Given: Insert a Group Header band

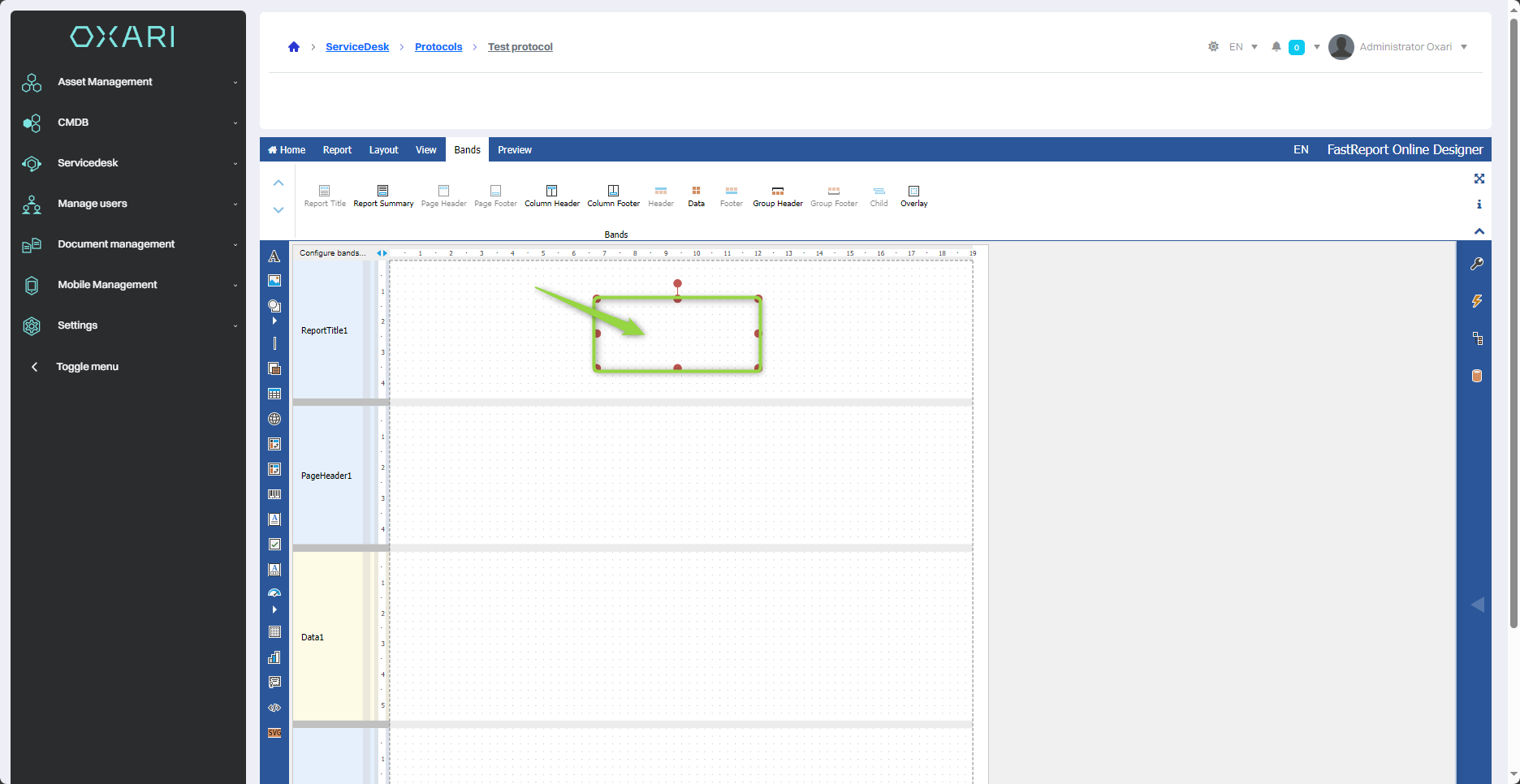Looking at the screenshot, I should [x=777, y=196].
